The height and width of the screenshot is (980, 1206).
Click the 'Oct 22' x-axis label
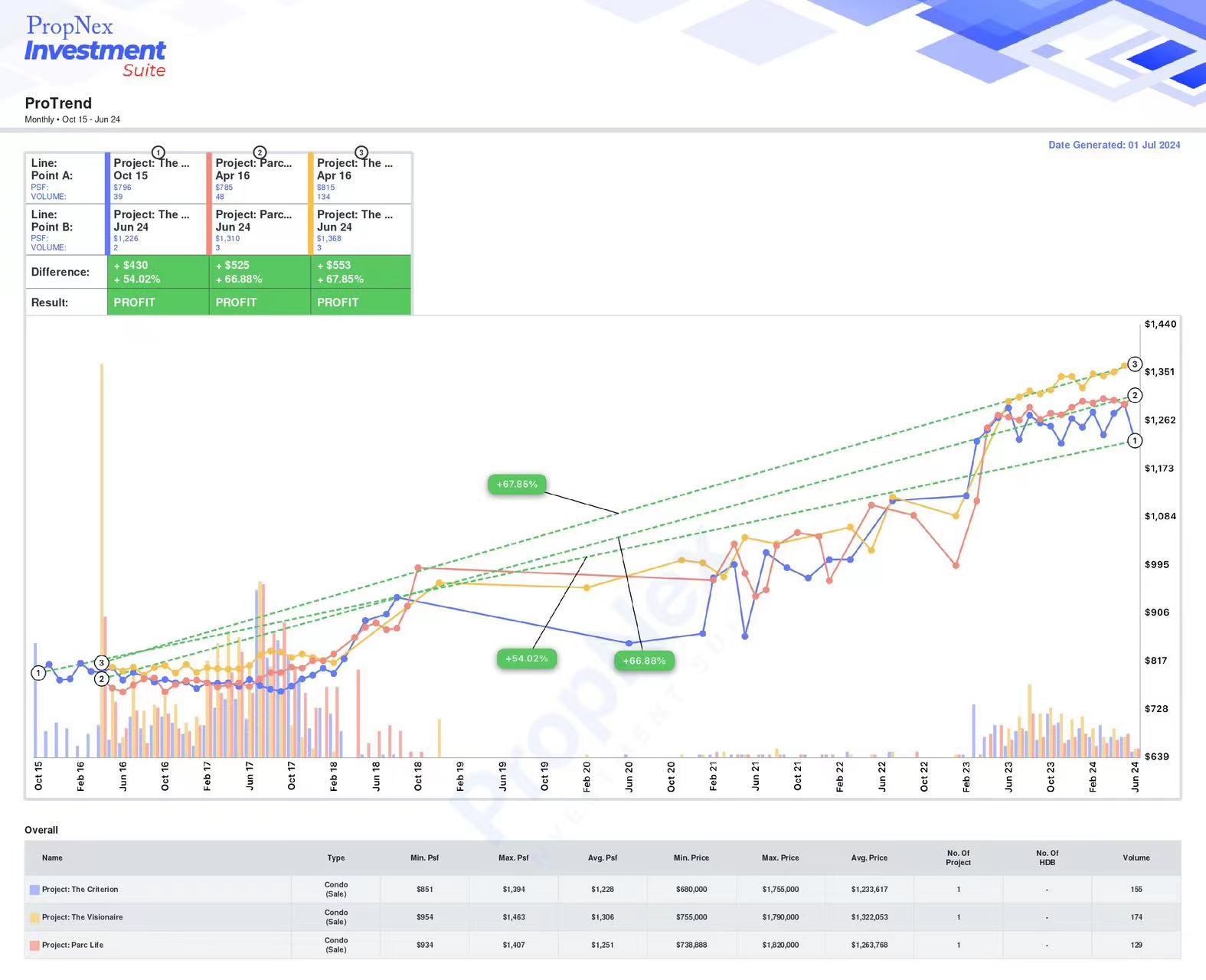tap(924, 776)
